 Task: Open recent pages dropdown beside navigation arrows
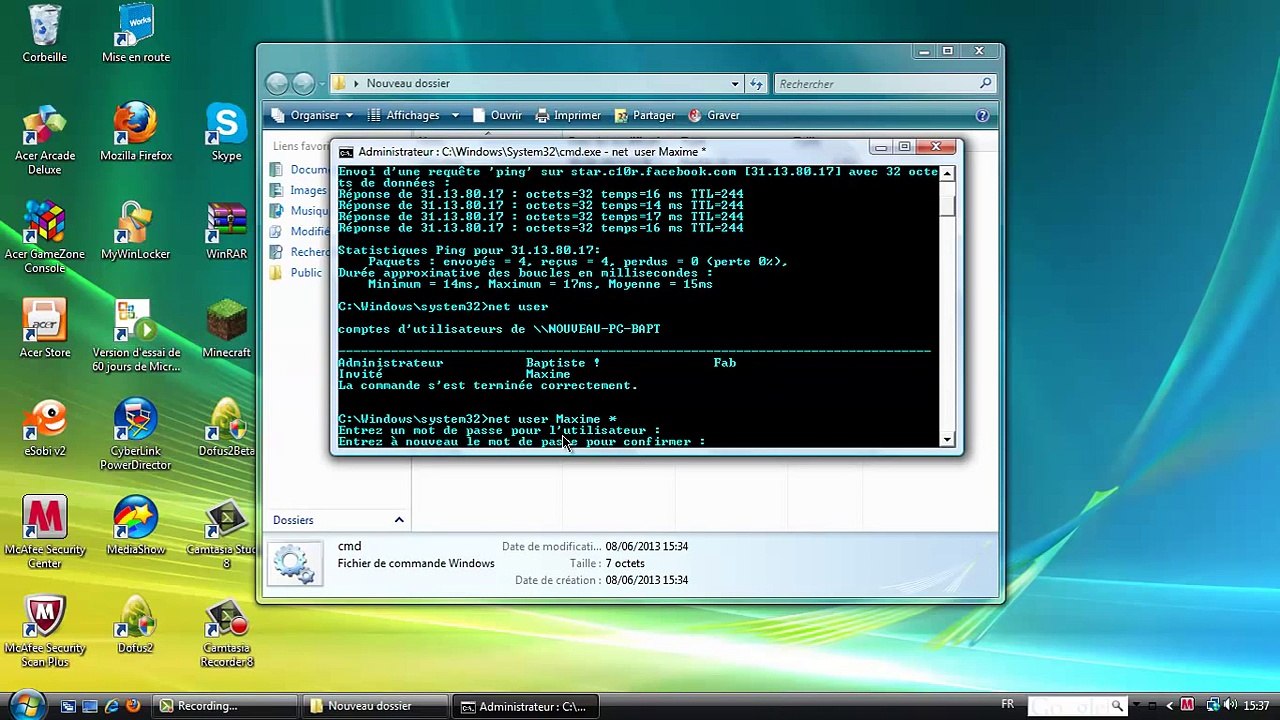320,84
